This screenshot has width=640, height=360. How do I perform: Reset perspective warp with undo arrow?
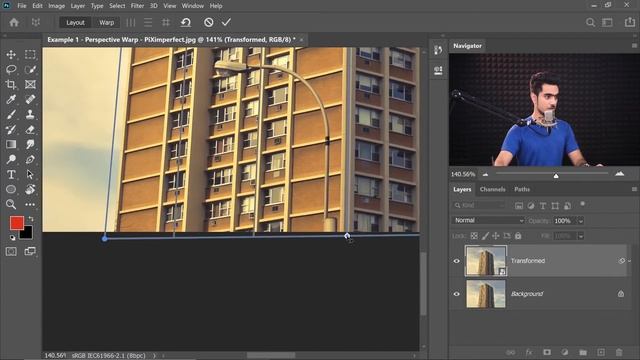pyautogui.click(x=186, y=22)
